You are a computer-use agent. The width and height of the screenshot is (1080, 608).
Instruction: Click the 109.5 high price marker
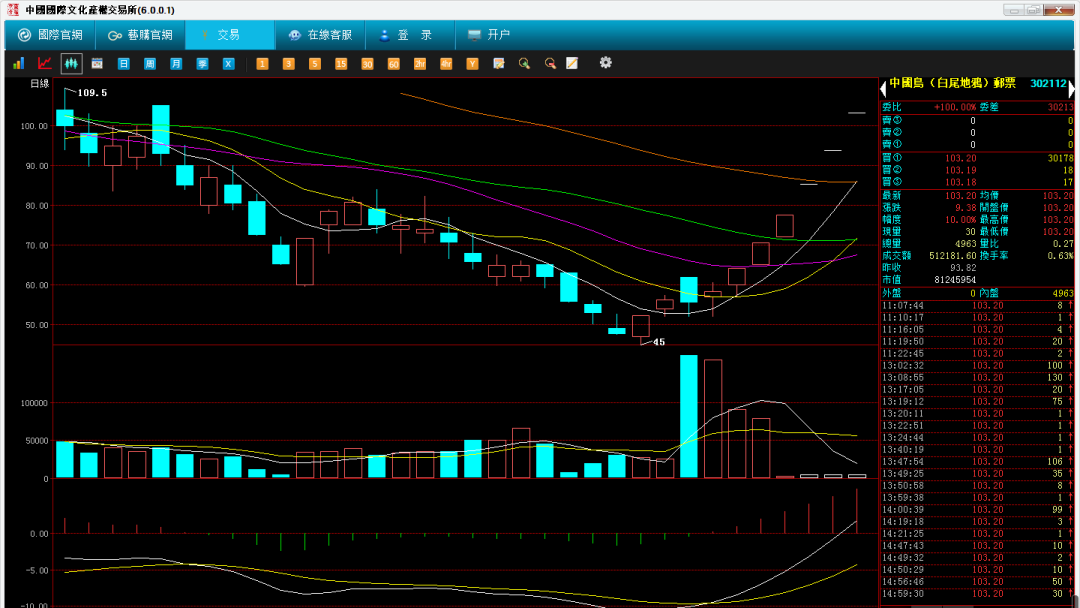click(x=92, y=93)
